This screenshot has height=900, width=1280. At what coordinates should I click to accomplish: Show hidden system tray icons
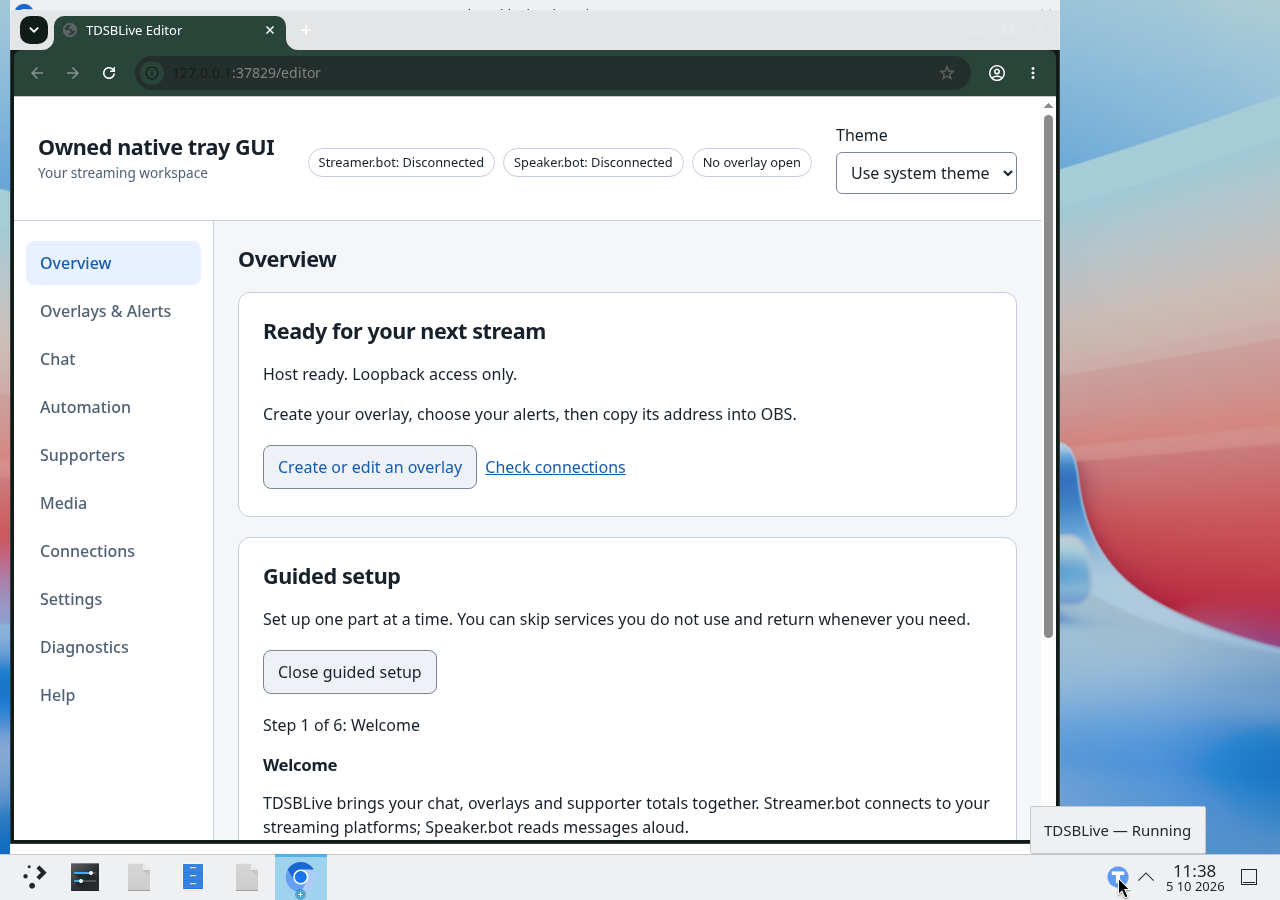click(x=1146, y=877)
